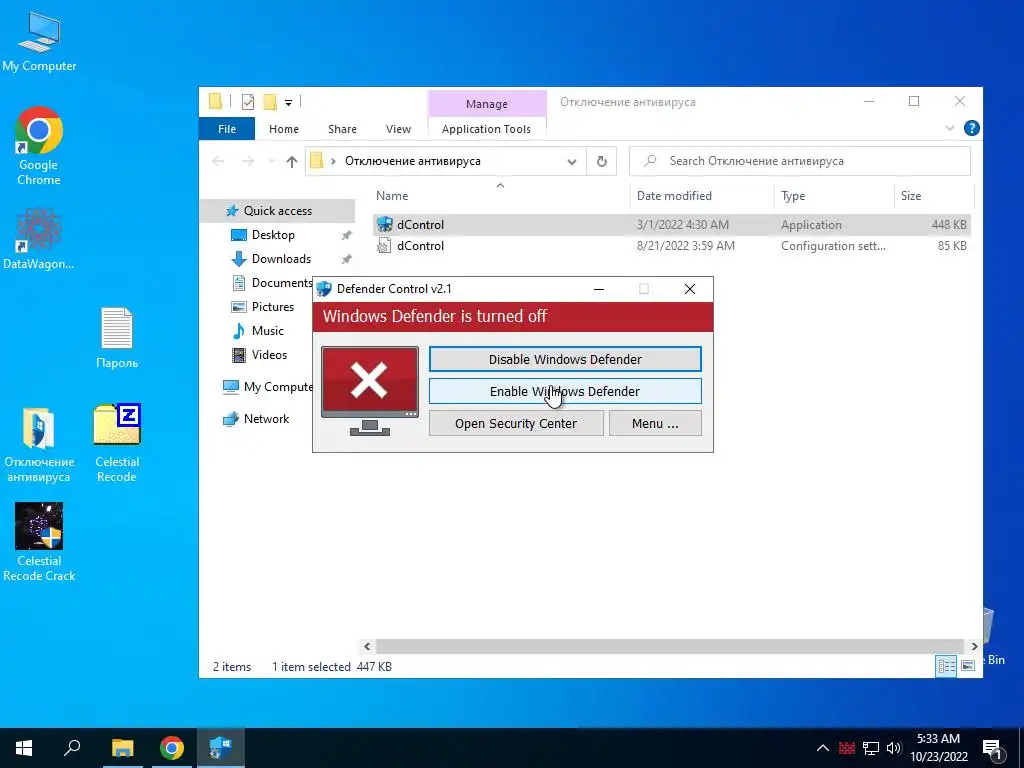1024x768 pixels.
Task: Switch to details view layout icon
Action: click(x=946, y=666)
